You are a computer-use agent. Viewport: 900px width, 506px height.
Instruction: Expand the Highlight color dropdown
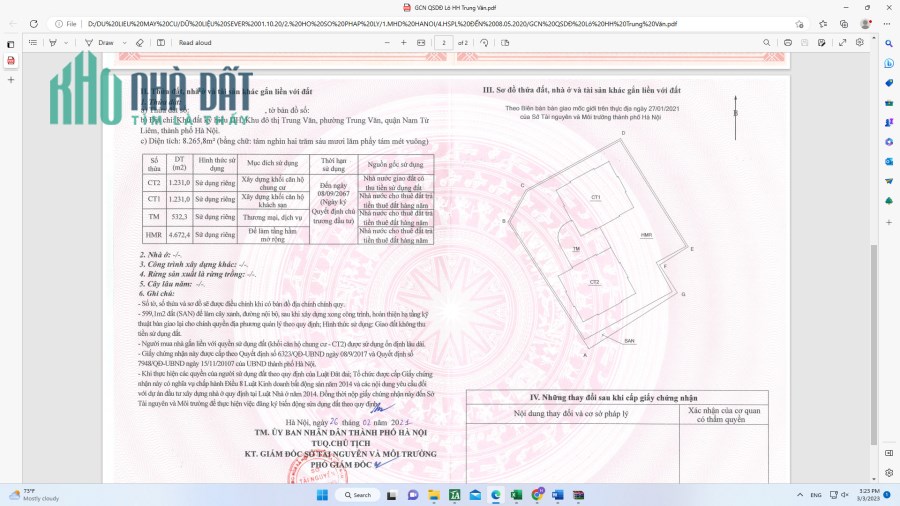tap(66, 43)
